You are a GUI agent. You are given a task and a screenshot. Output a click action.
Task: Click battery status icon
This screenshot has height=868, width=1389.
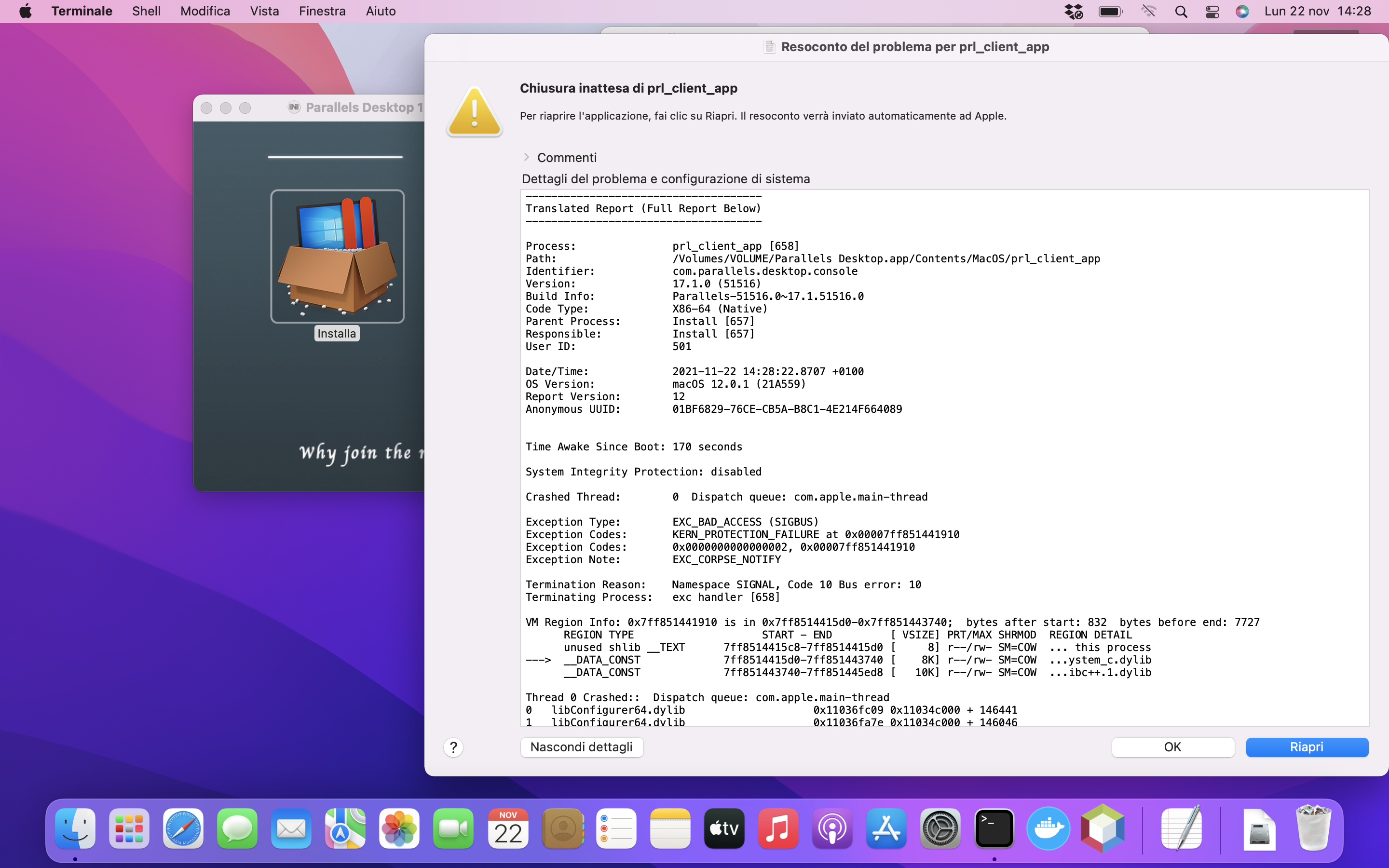[1111, 12]
